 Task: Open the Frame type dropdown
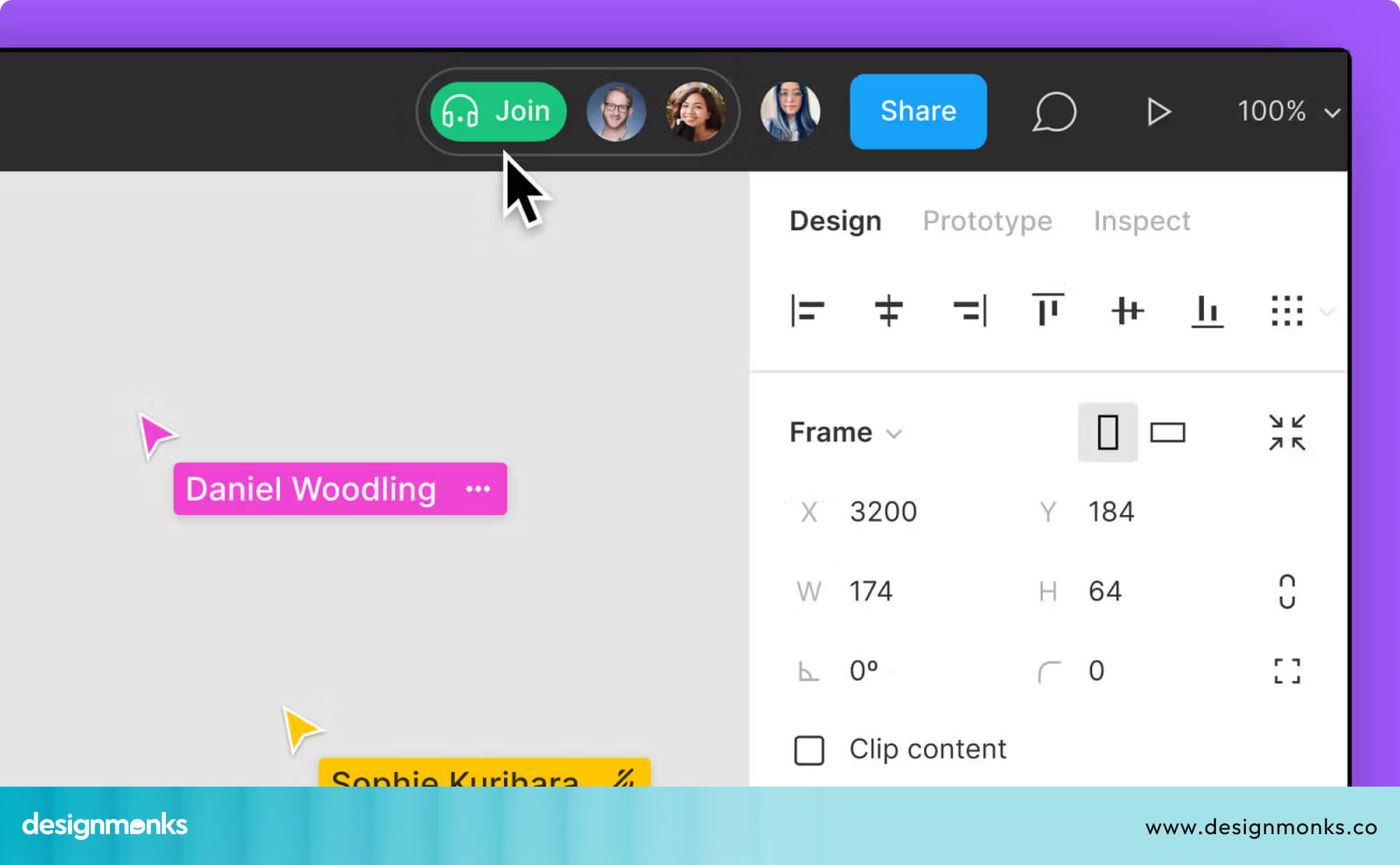coord(846,432)
